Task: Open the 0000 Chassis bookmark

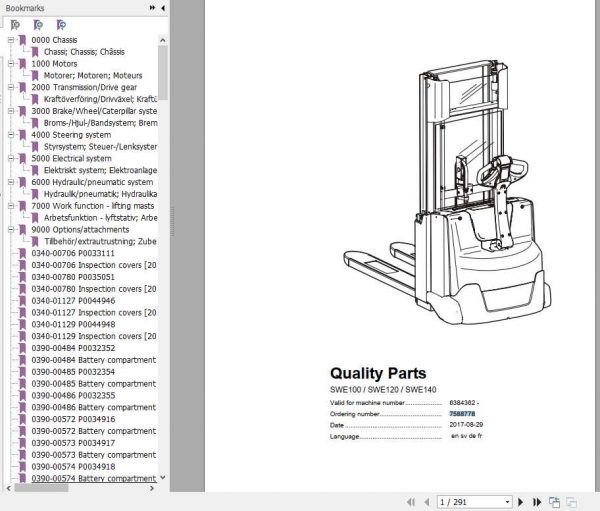Action: pos(54,40)
